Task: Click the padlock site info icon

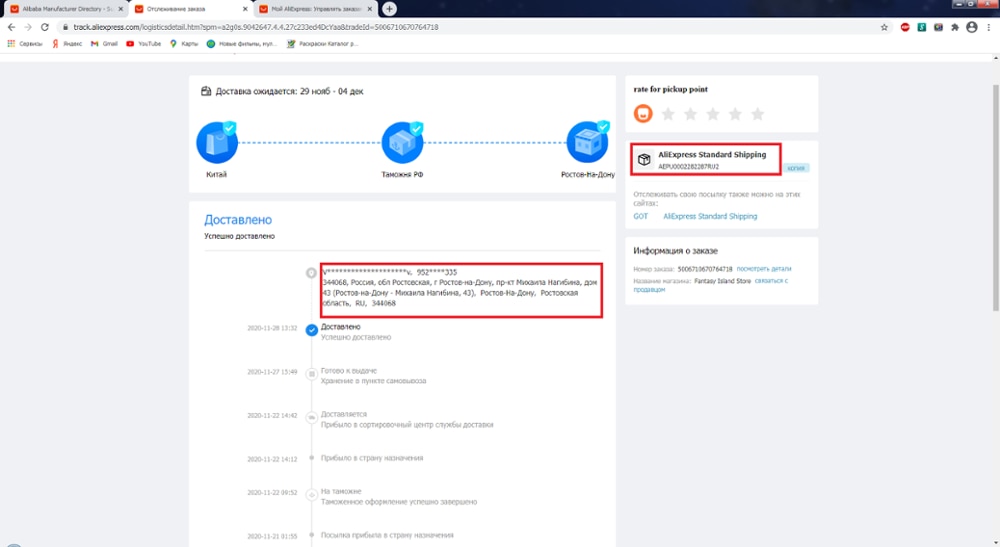Action: [x=65, y=27]
